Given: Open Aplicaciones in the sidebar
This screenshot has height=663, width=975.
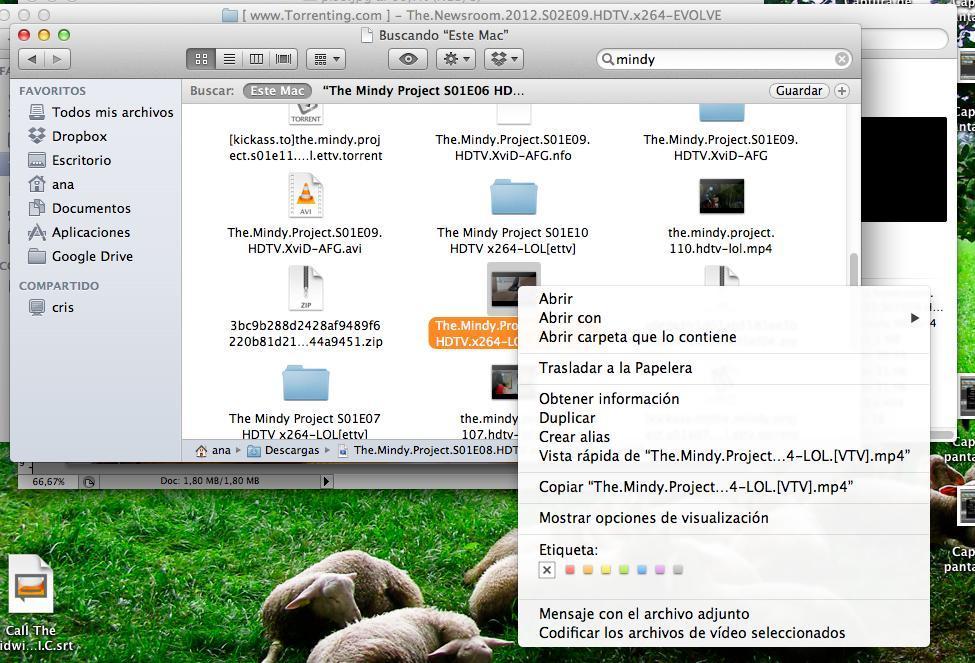Looking at the screenshot, I should click(90, 232).
